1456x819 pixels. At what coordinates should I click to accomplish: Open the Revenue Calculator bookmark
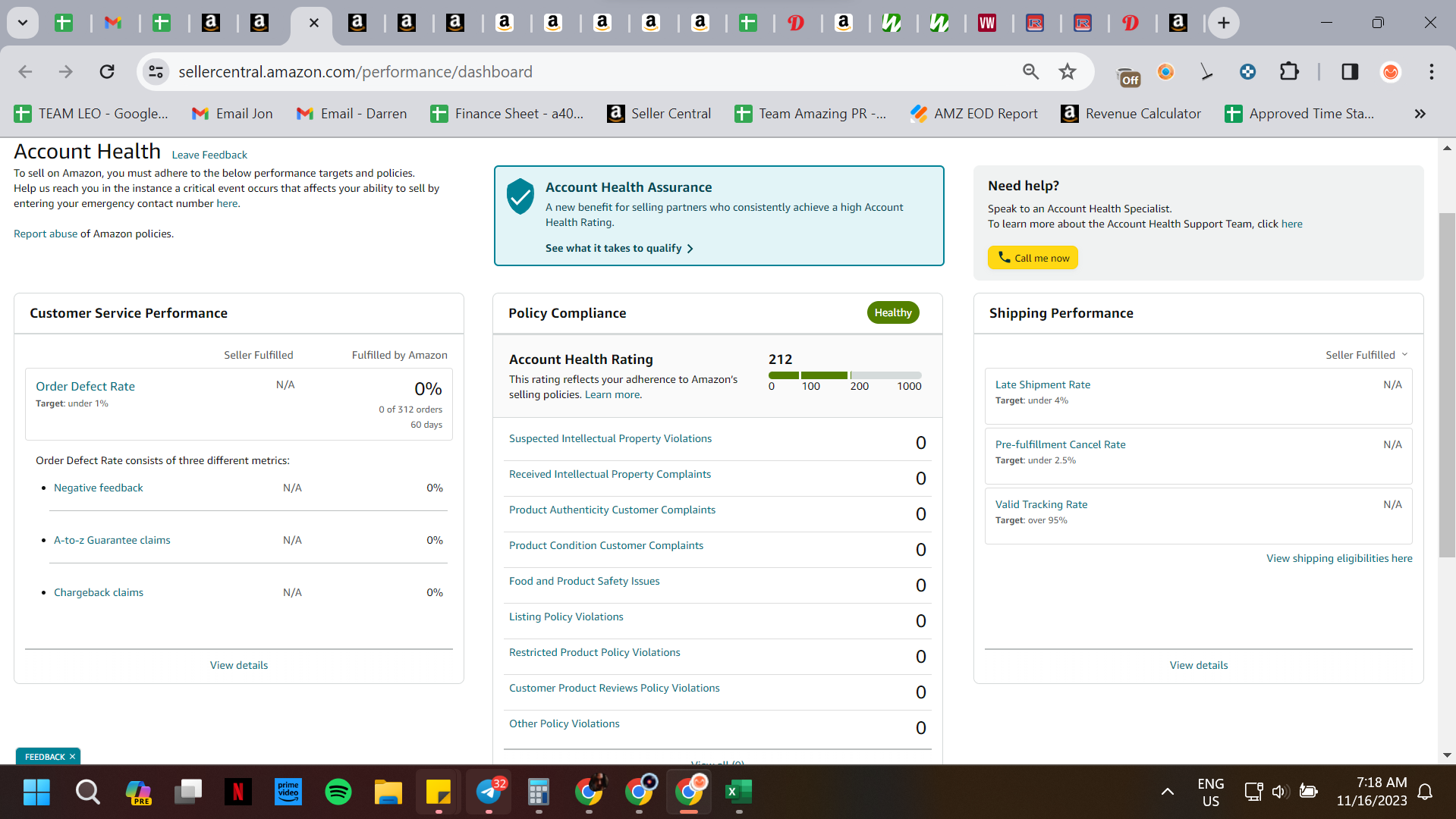[1131, 114]
